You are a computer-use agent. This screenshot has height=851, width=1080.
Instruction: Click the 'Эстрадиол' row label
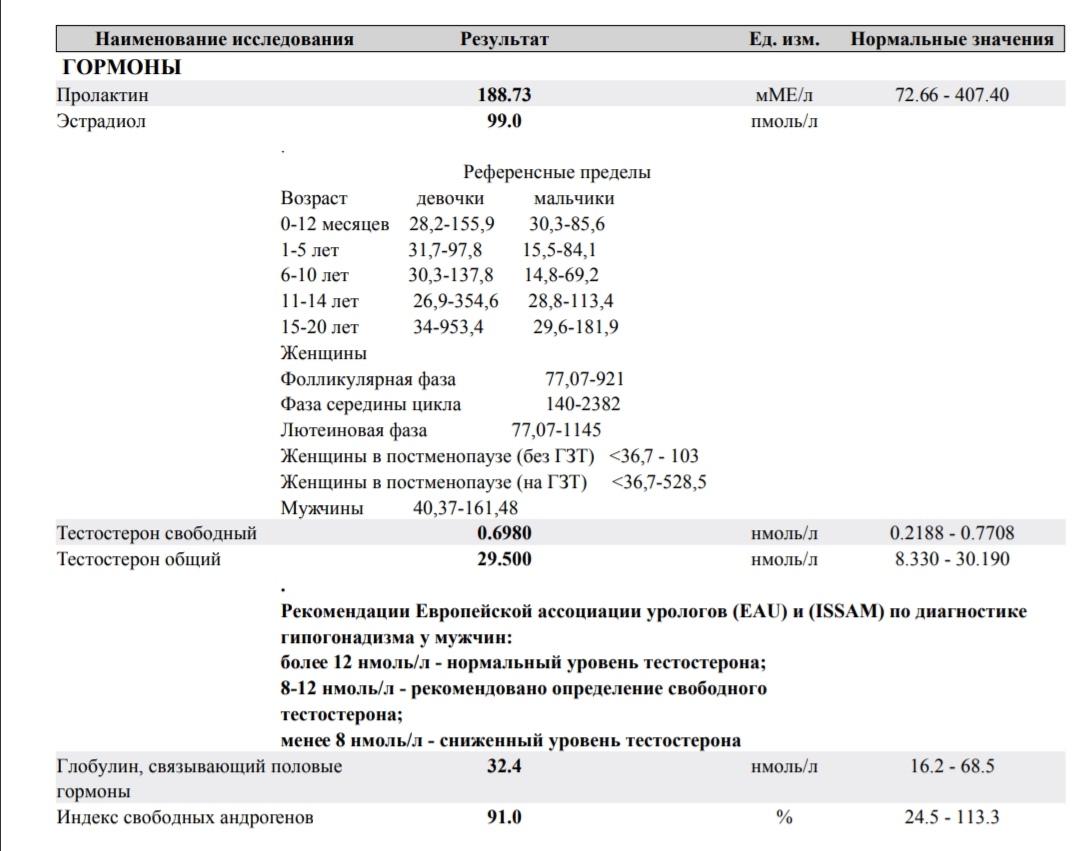tap(101, 122)
